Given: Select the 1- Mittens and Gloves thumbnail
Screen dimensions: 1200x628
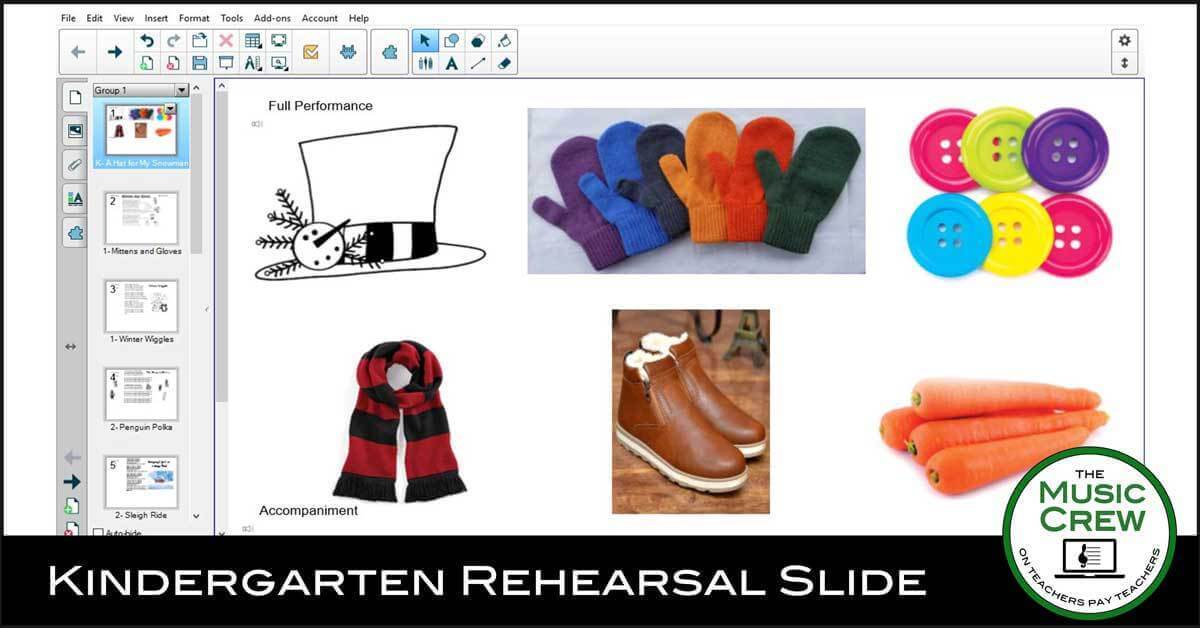Looking at the screenshot, I should 141,220.
